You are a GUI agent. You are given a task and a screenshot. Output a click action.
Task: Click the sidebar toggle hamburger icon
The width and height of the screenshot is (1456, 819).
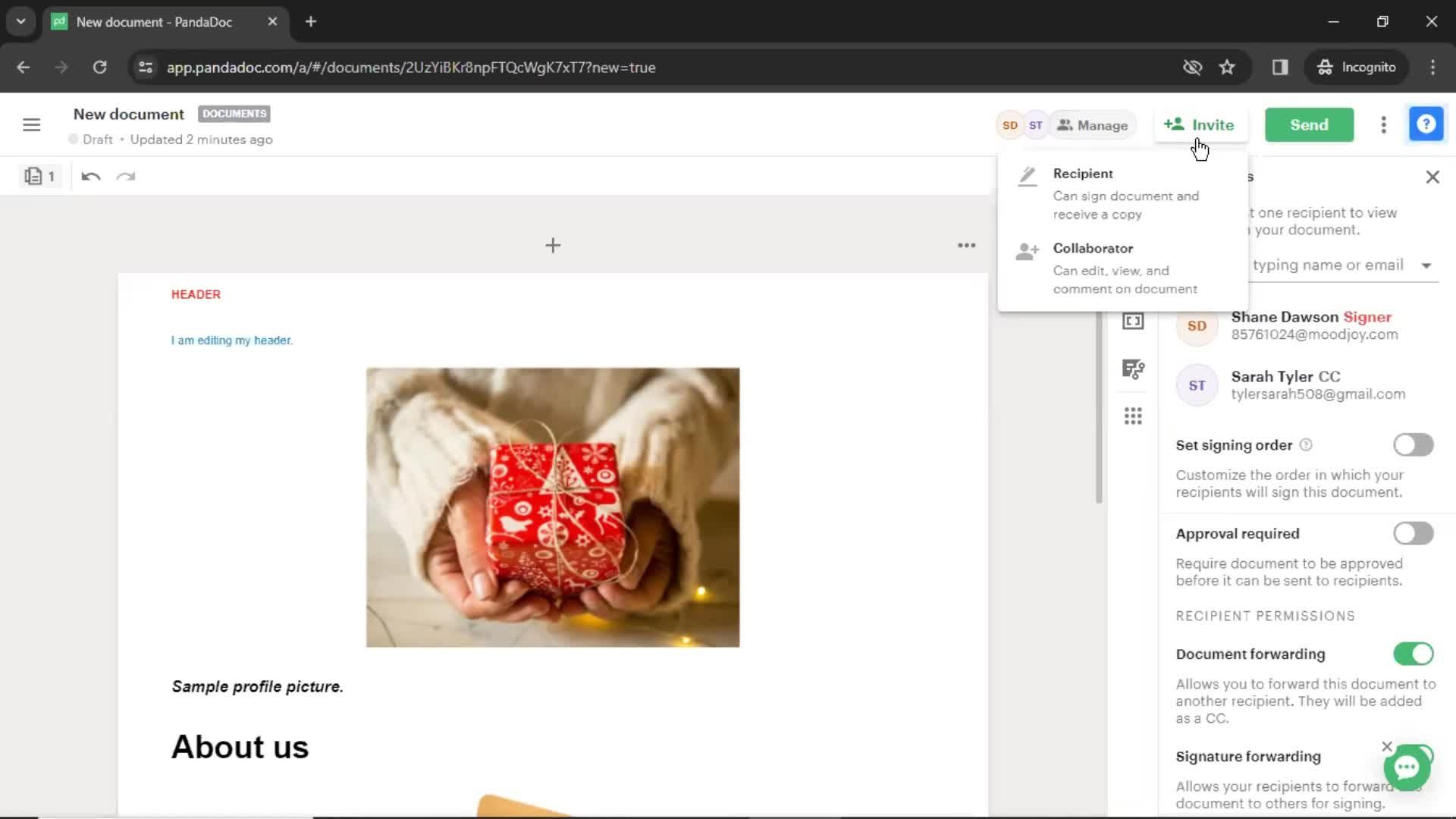point(32,124)
